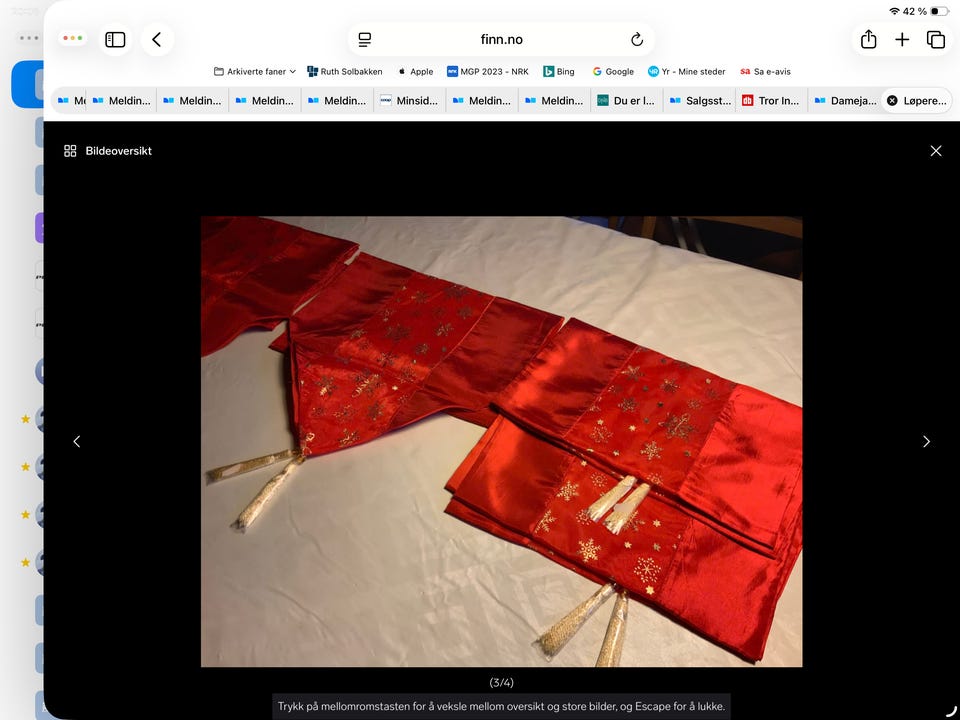Open the Share sheet
The width and height of the screenshot is (960, 720).
coord(868,40)
